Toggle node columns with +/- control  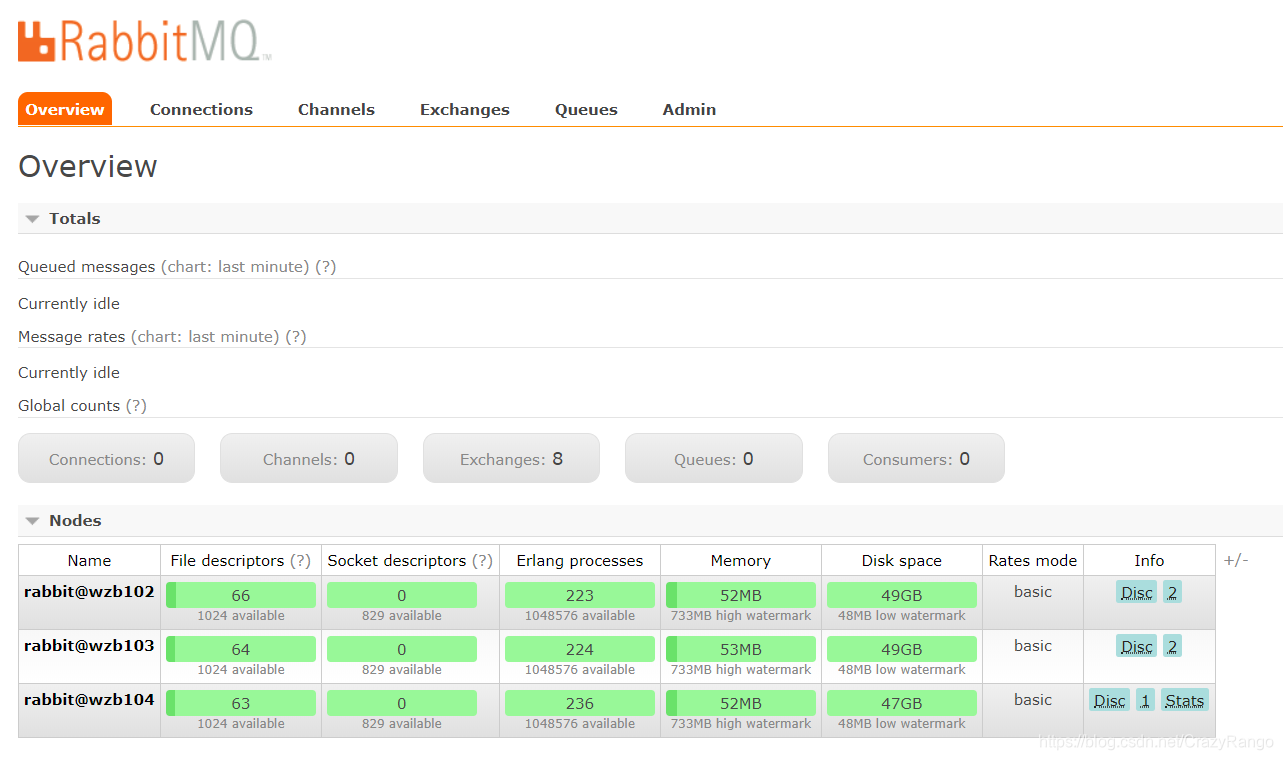[x=1236, y=560]
